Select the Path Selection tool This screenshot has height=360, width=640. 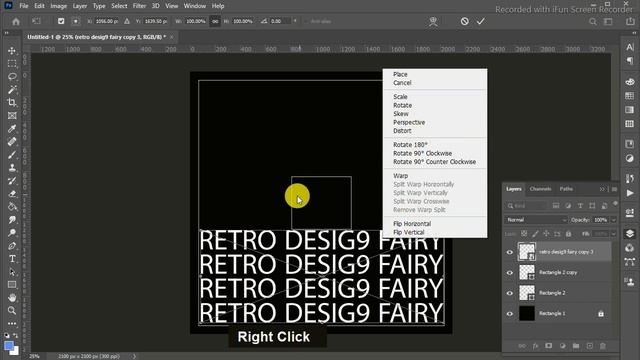coord(12,272)
